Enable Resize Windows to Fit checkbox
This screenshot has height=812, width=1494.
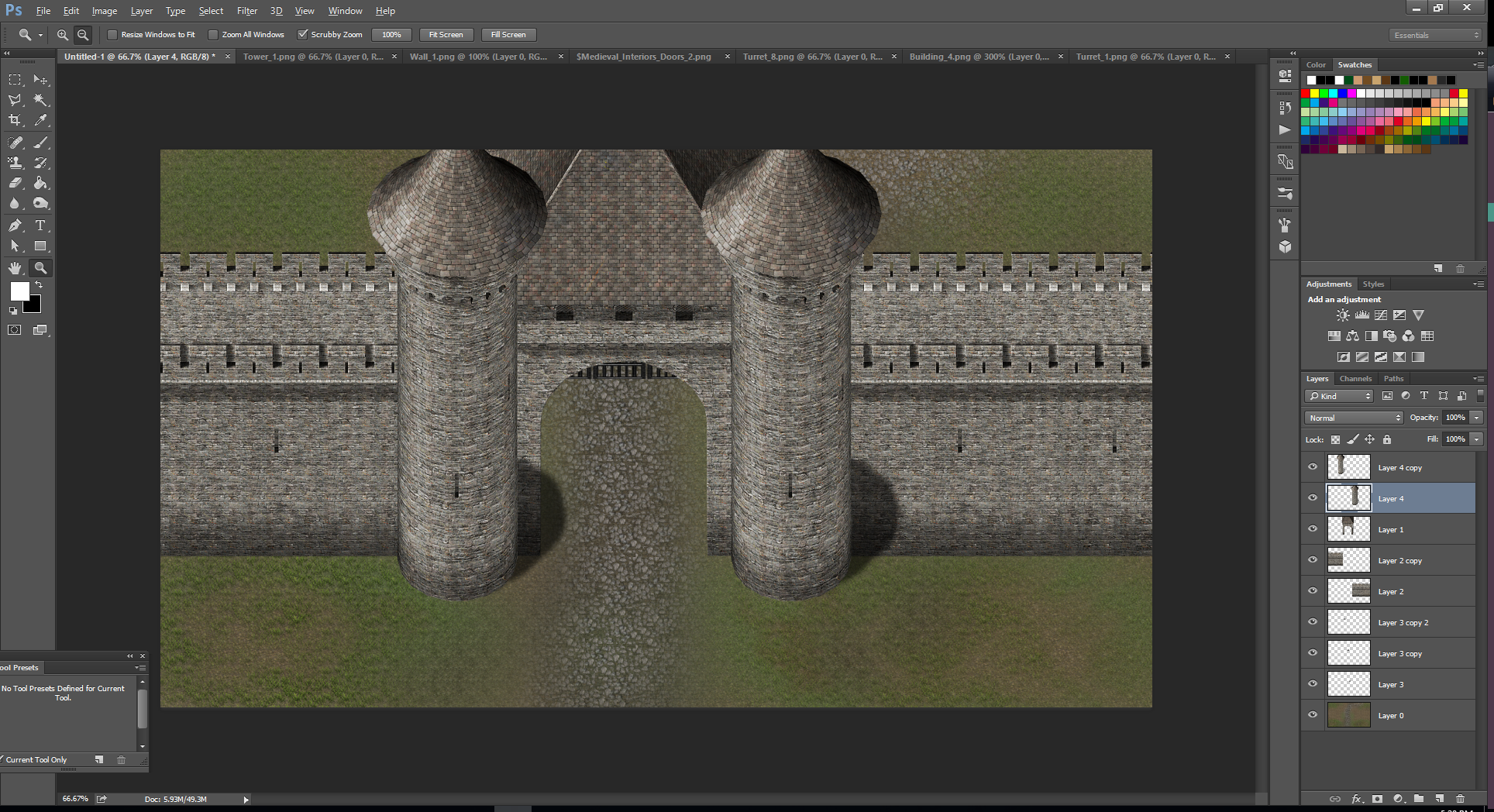pyautogui.click(x=112, y=35)
